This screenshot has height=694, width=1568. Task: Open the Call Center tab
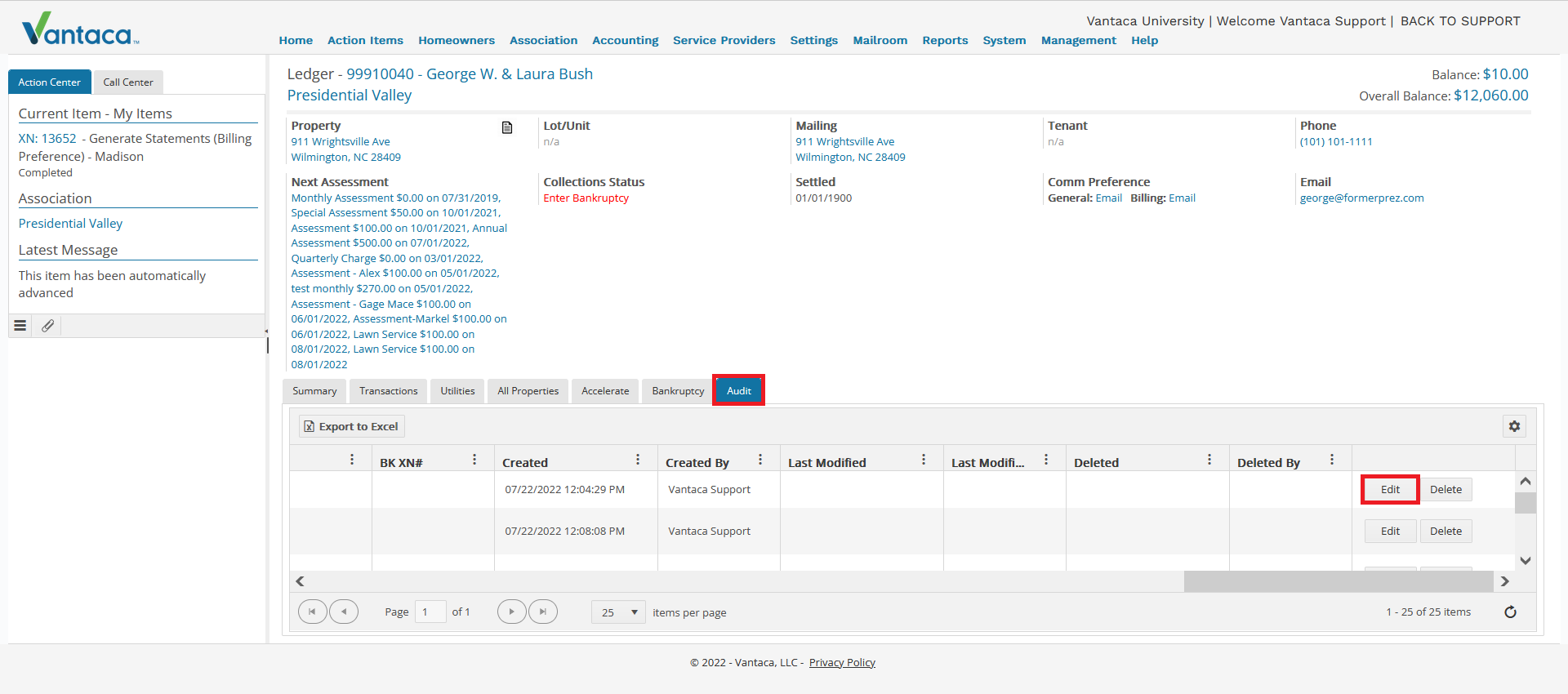click(128, 82)
